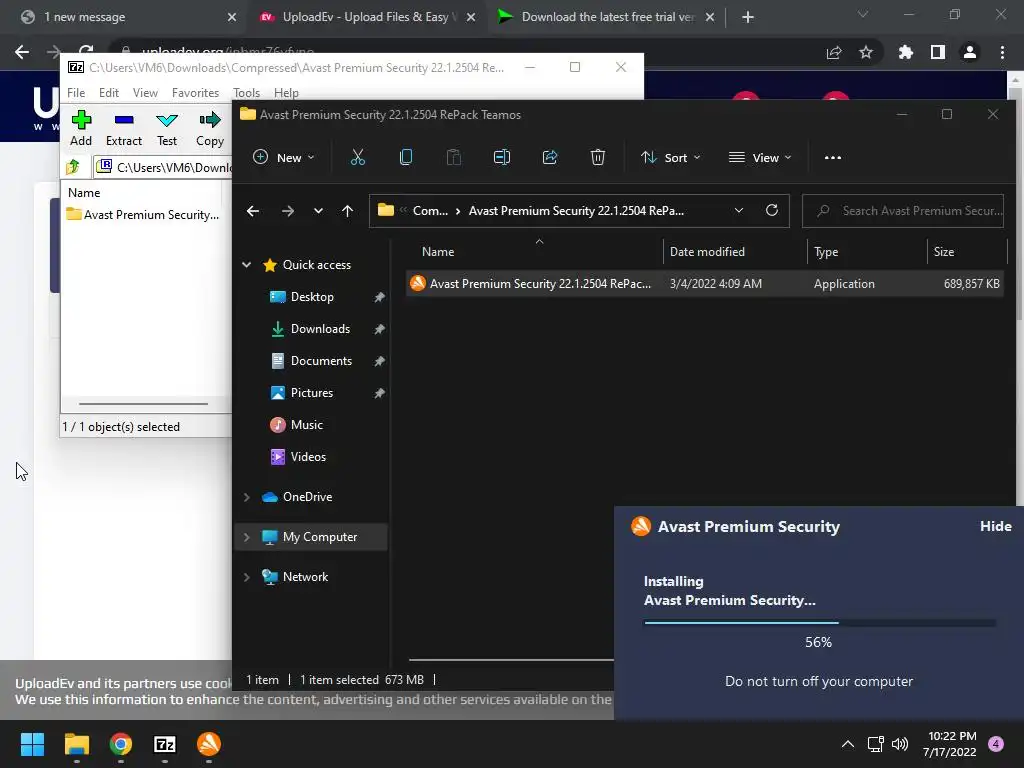The height and width of the screenshot is (768, 1024).
Task: Open the Chrome extensions puzzle icon
Action: [x=905, y=52]
